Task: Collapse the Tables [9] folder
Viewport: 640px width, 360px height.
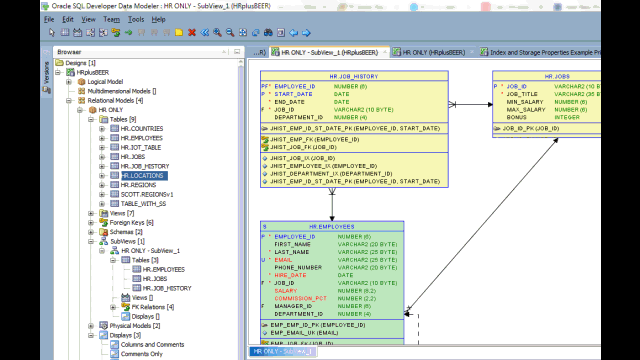Action: (x=91, y=119)
